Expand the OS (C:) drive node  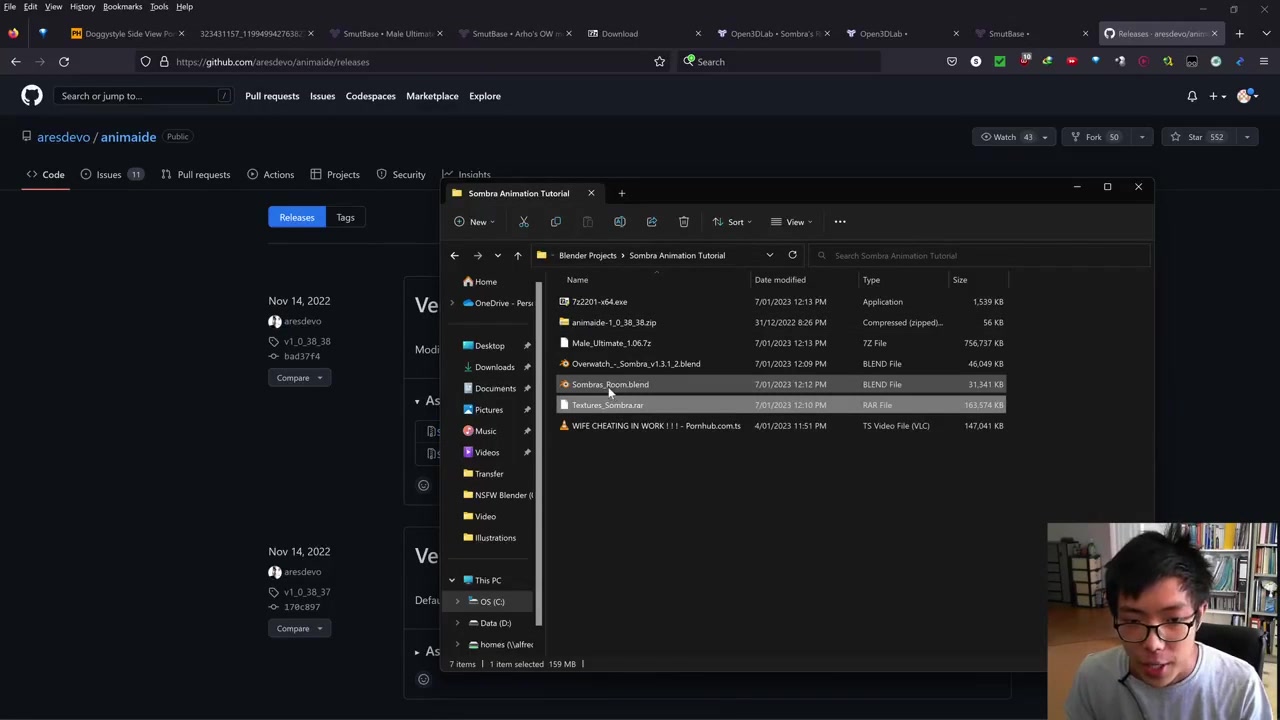[x=457, y=602]
